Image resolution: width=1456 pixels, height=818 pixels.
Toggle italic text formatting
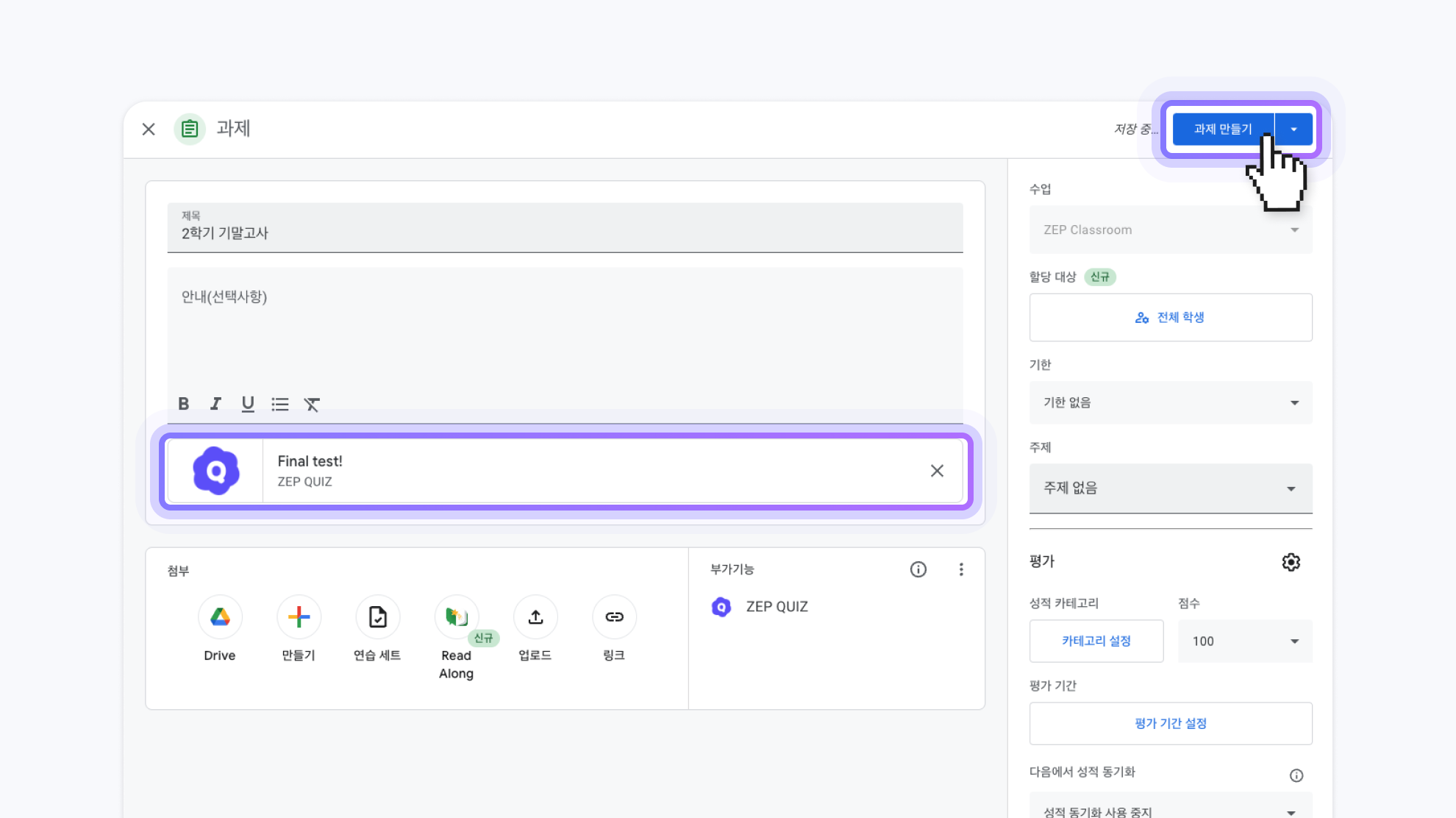215,404
